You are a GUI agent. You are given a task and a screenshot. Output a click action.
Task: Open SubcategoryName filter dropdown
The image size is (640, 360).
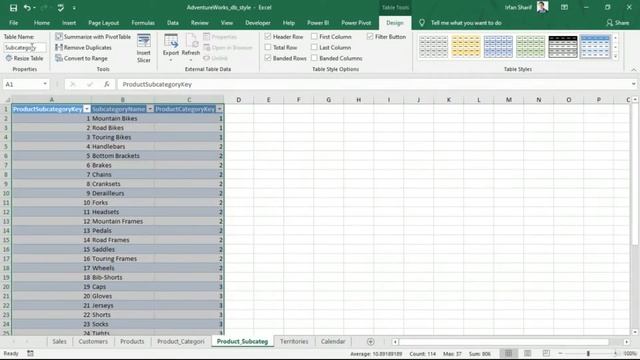[150, 109]
